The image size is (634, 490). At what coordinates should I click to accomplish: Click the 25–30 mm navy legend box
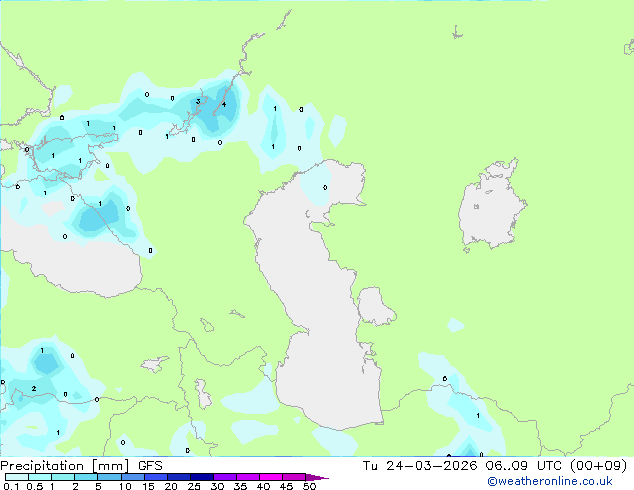click(x=202, y=477)
